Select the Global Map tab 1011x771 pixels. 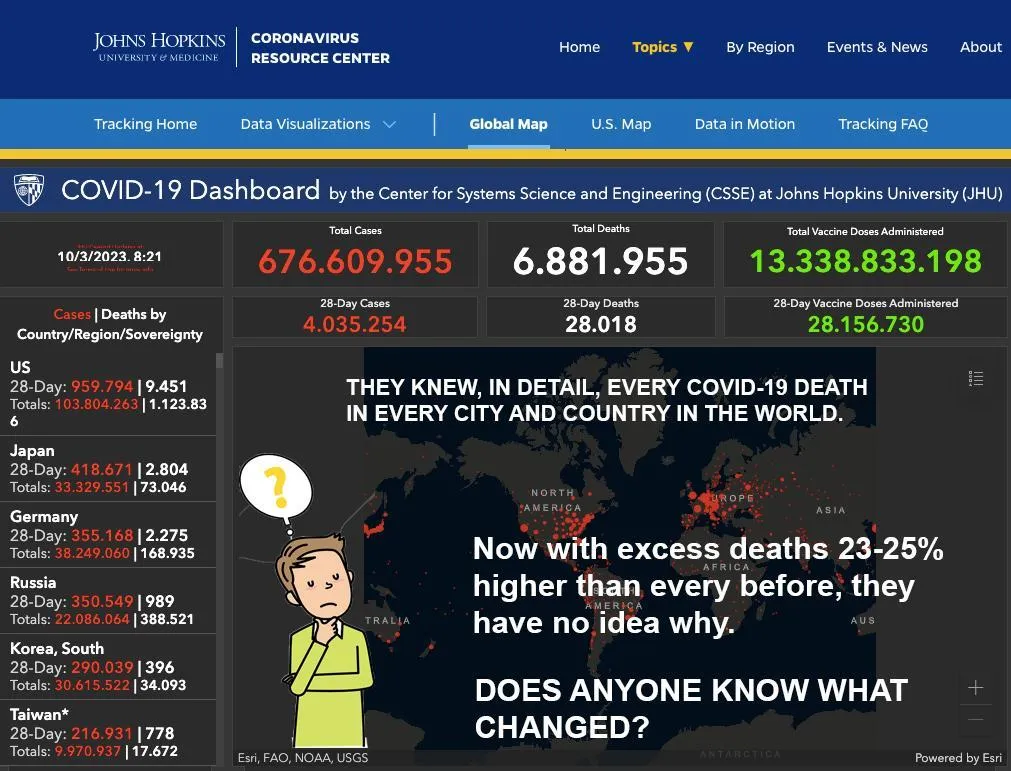[x=508, y=124]
